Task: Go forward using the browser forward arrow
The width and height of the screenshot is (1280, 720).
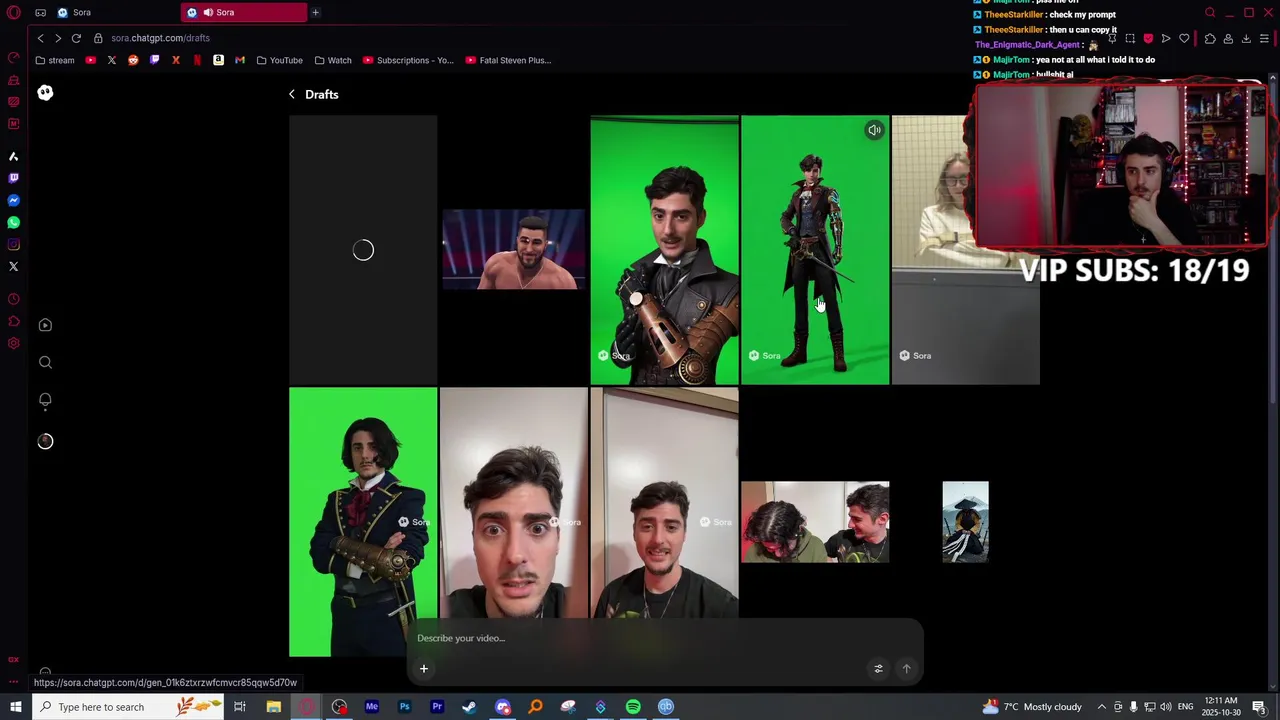Action: pyautogui.click(x=58, y=38)
